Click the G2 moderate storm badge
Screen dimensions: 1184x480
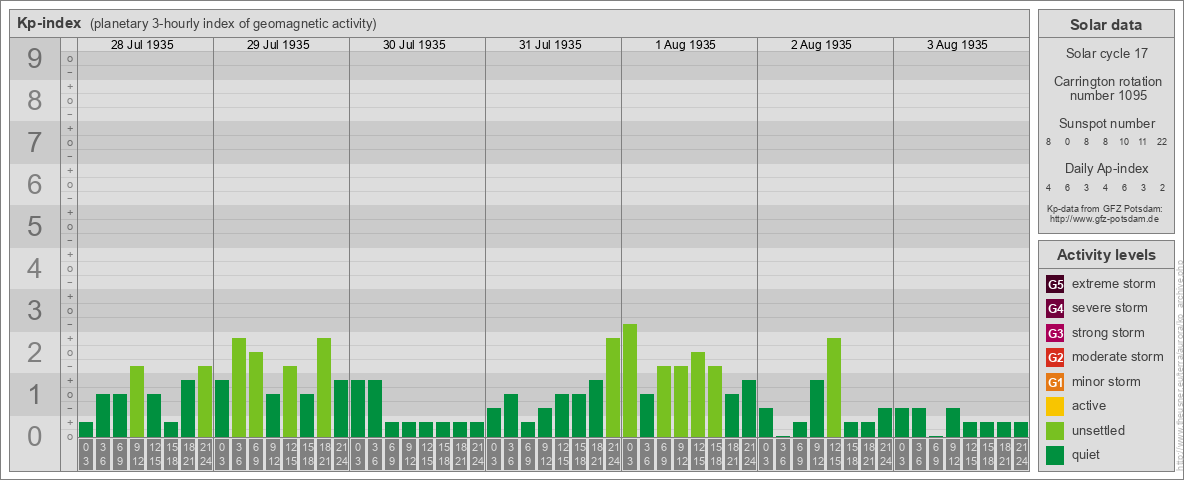(x=1055, y=357)
